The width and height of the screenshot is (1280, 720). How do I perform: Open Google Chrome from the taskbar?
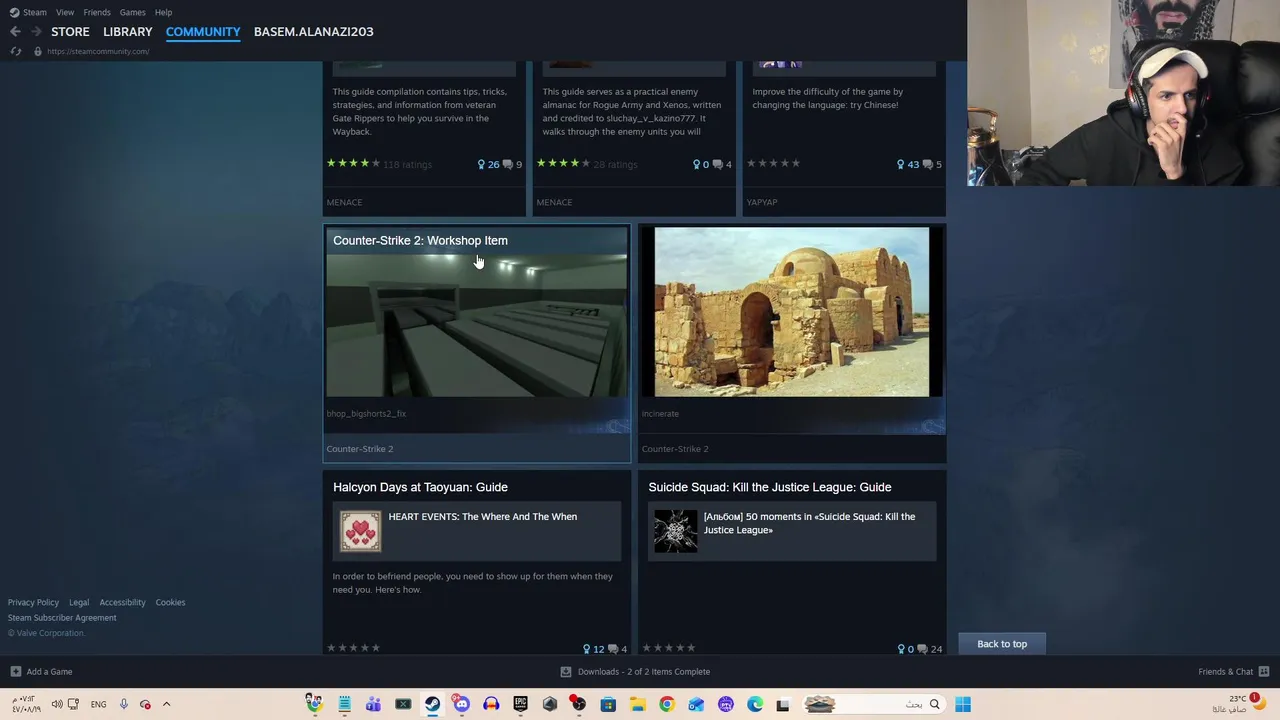(667, 704)
